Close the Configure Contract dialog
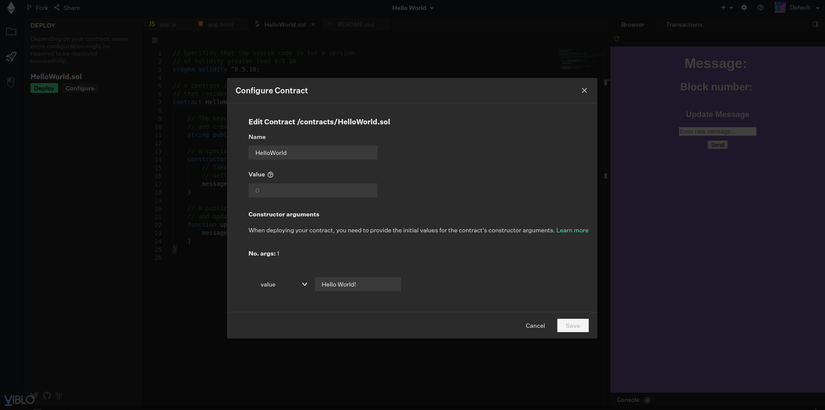Screen dimensions: 825x410 click(584, 91)
